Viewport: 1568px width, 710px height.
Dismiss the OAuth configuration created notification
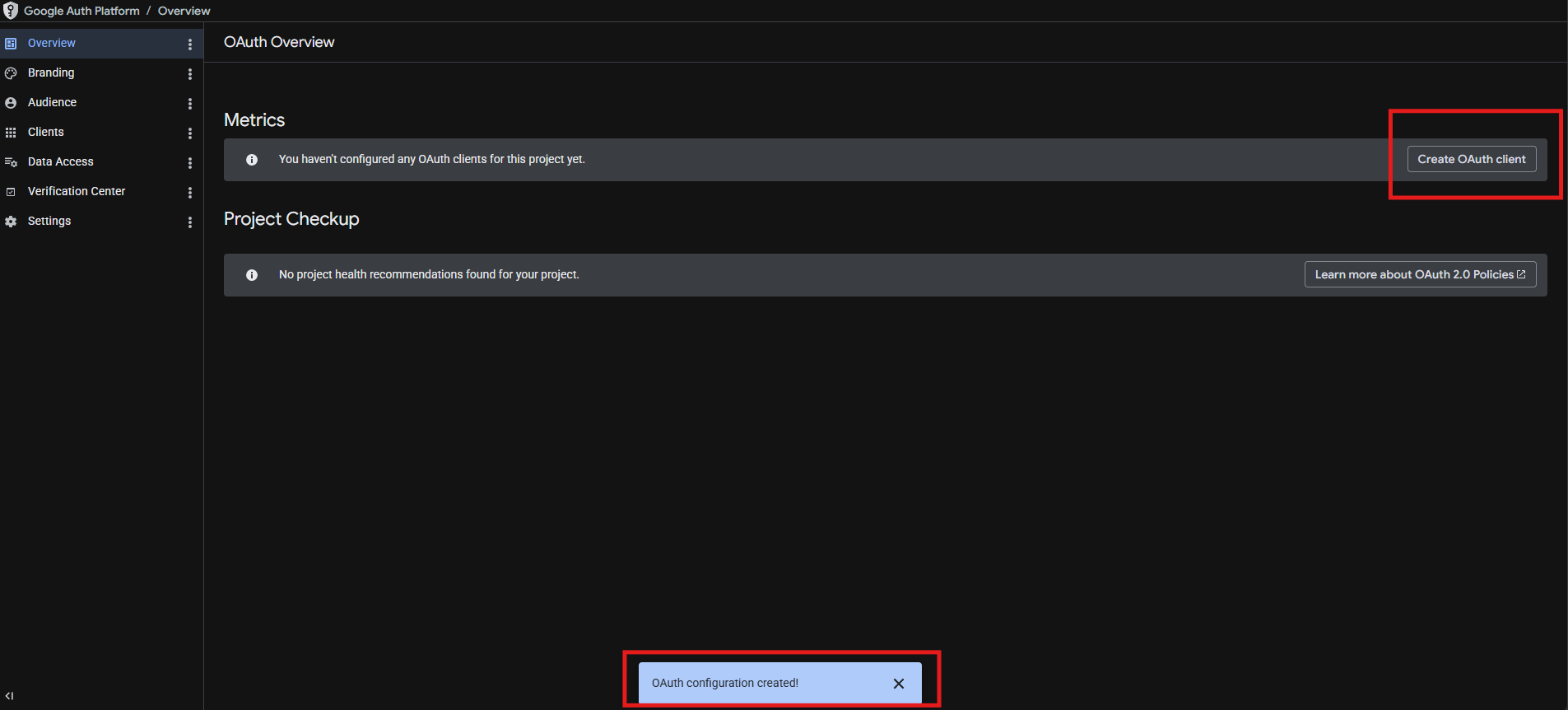[899, 684]
